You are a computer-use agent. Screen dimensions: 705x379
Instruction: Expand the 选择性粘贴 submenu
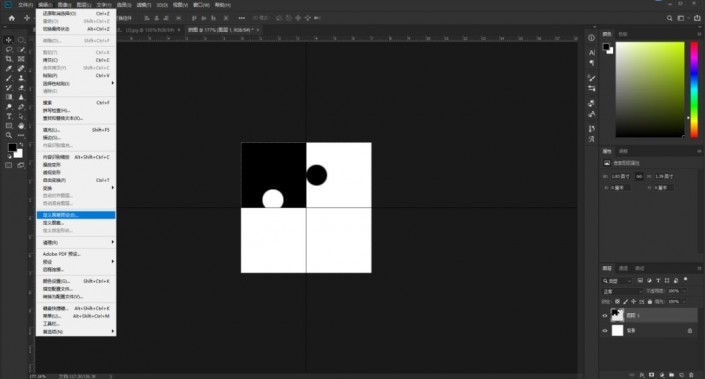click(x=76, y=84)
